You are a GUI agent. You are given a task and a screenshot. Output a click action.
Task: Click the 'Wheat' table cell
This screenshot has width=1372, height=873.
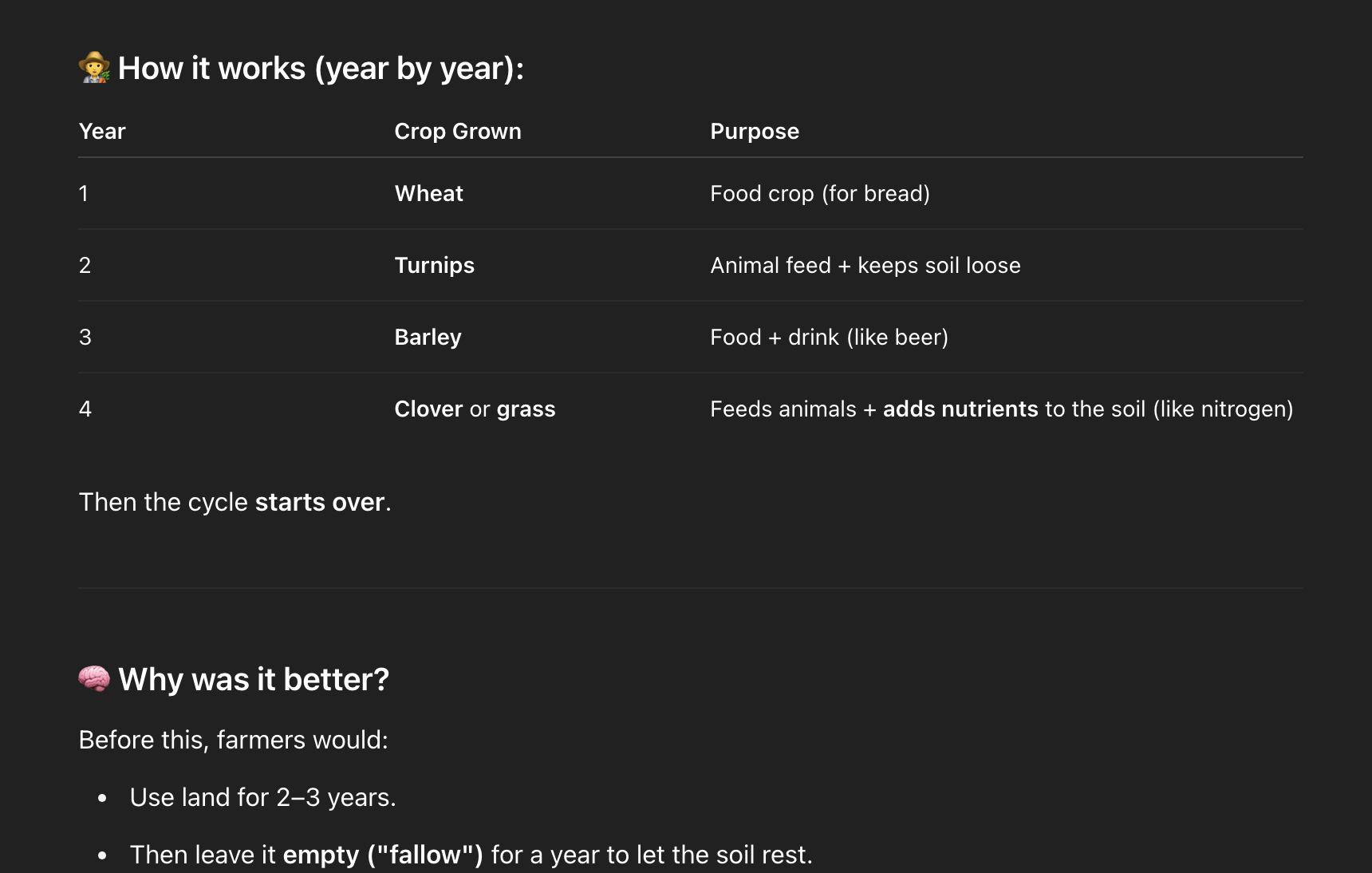tap(429, 193)
